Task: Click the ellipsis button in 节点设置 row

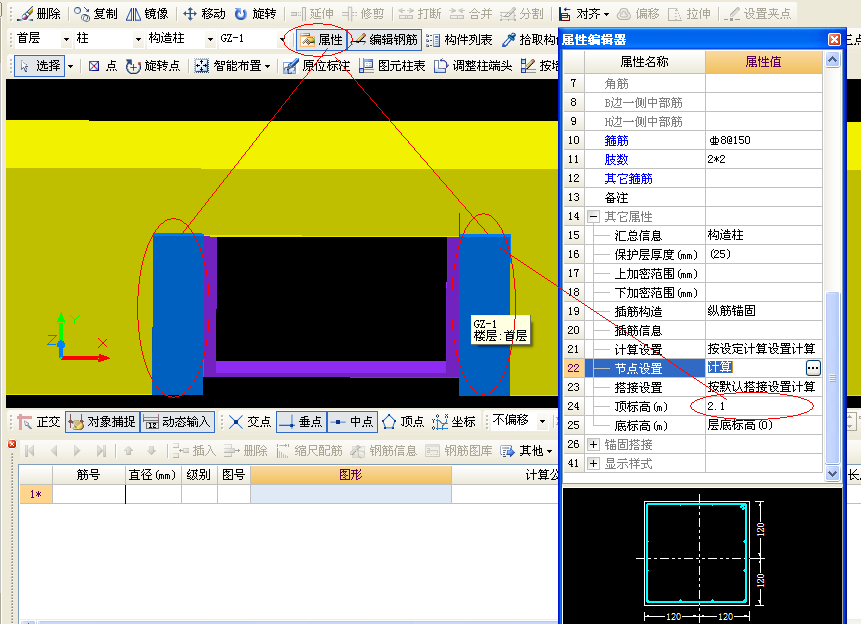Action: [813, 367]
